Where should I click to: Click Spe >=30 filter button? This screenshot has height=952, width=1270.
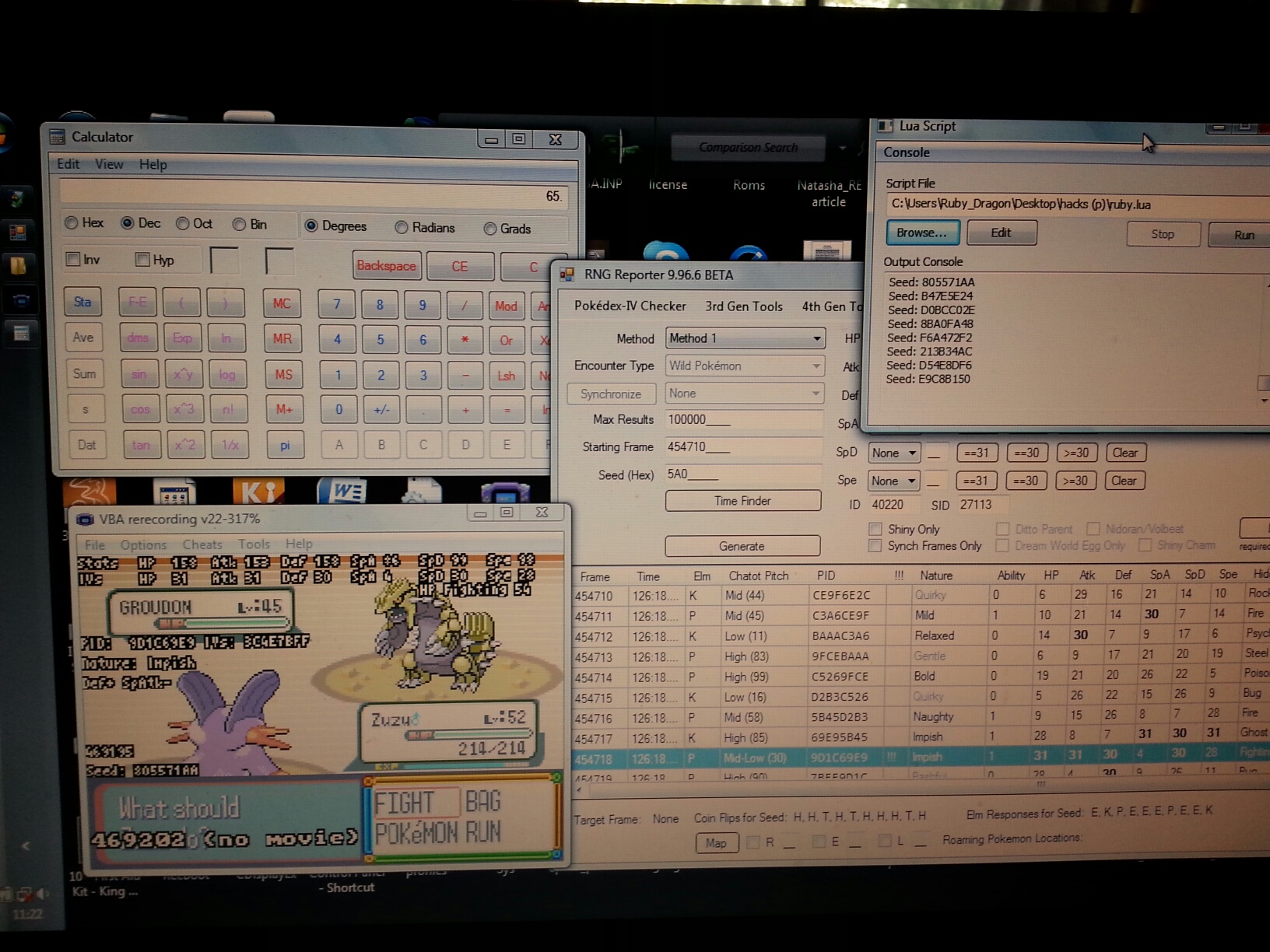pos(1075,481)
